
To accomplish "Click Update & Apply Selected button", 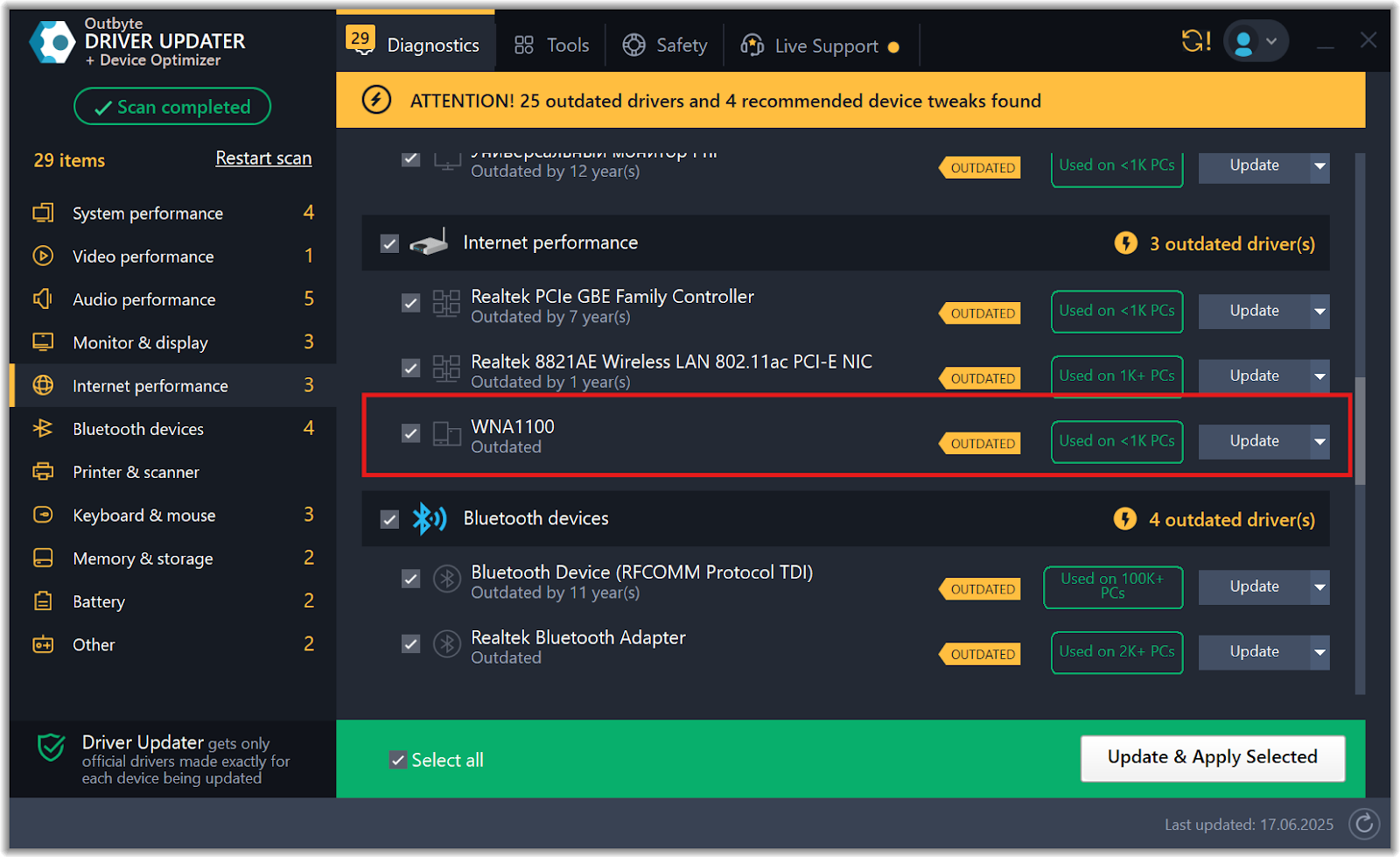I will pos(1212,757).
